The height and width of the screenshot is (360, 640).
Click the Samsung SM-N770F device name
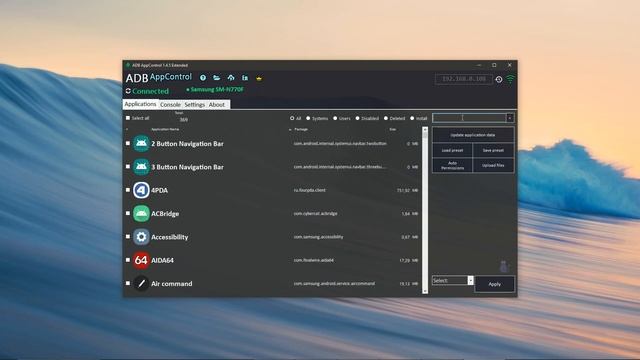click(217, 89)
